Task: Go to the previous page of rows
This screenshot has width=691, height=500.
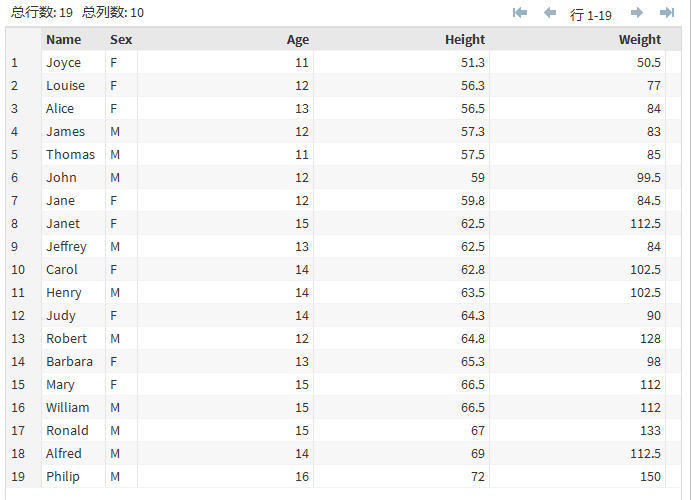Action: coord(549,13)
